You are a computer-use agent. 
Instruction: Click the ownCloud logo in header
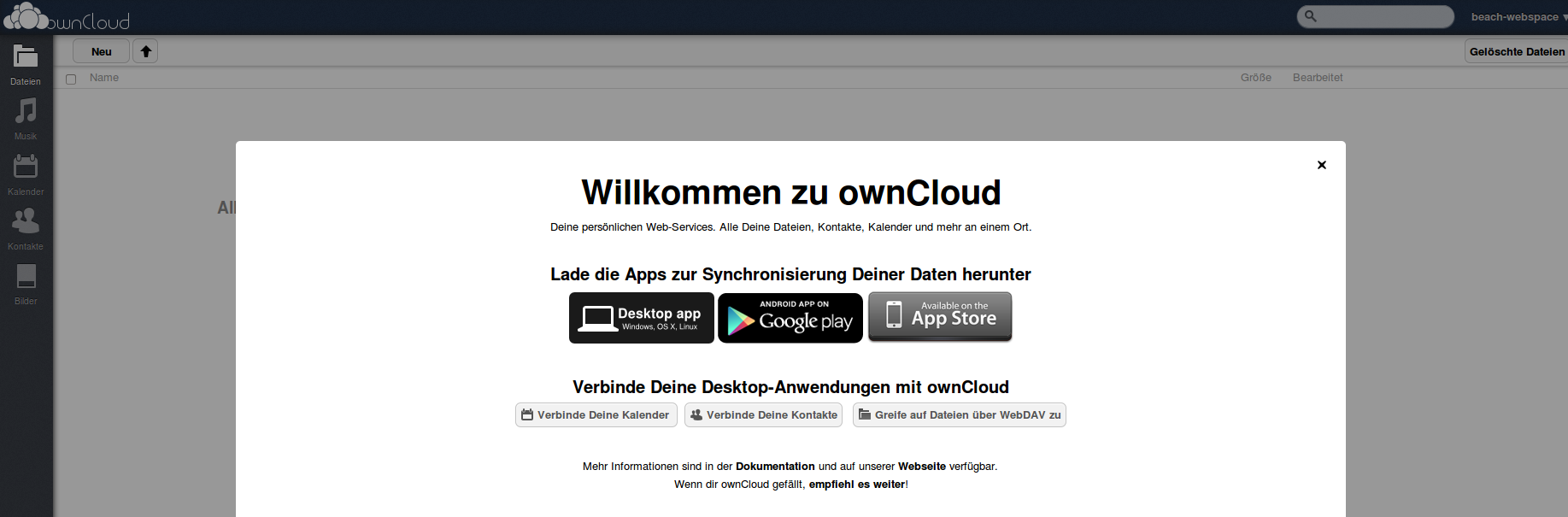point(67,17)
